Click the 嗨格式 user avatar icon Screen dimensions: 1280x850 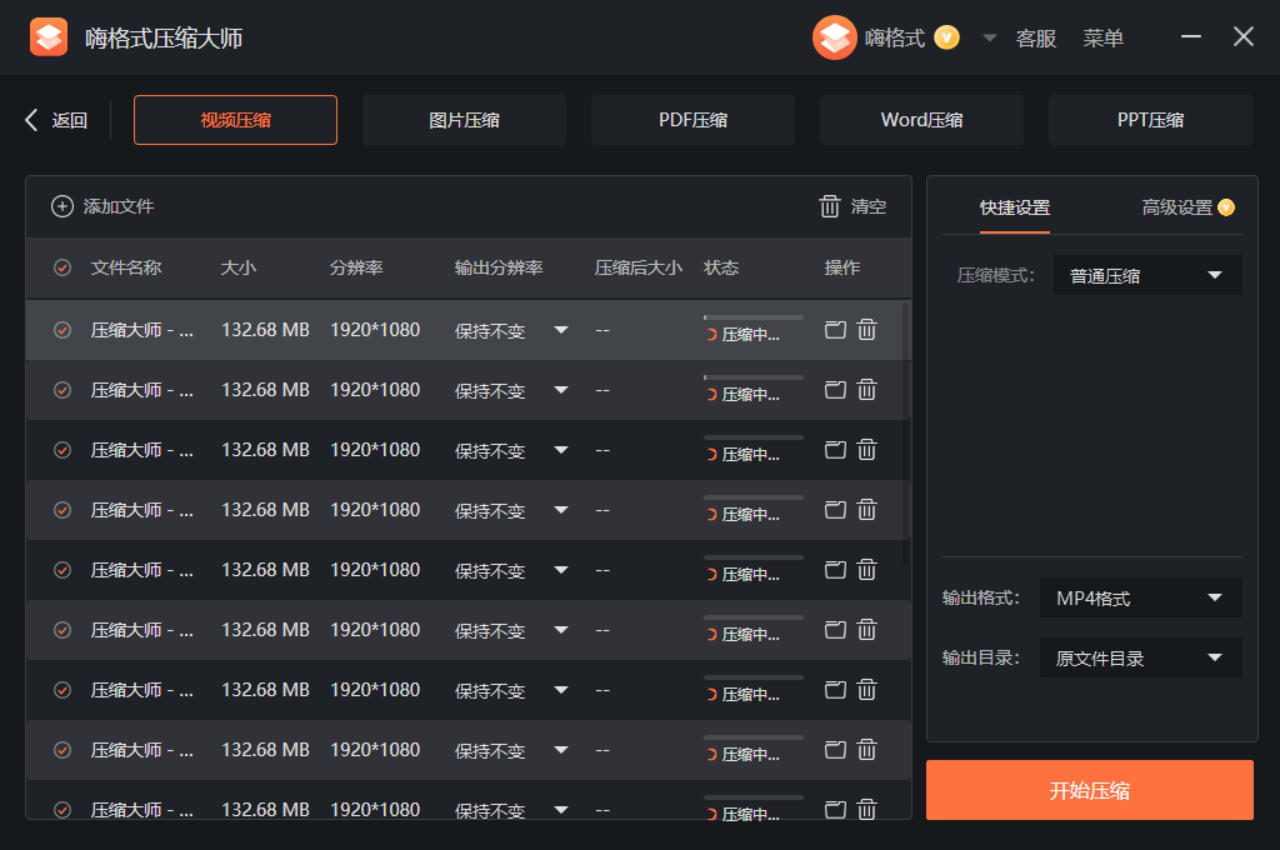point(834,38)
